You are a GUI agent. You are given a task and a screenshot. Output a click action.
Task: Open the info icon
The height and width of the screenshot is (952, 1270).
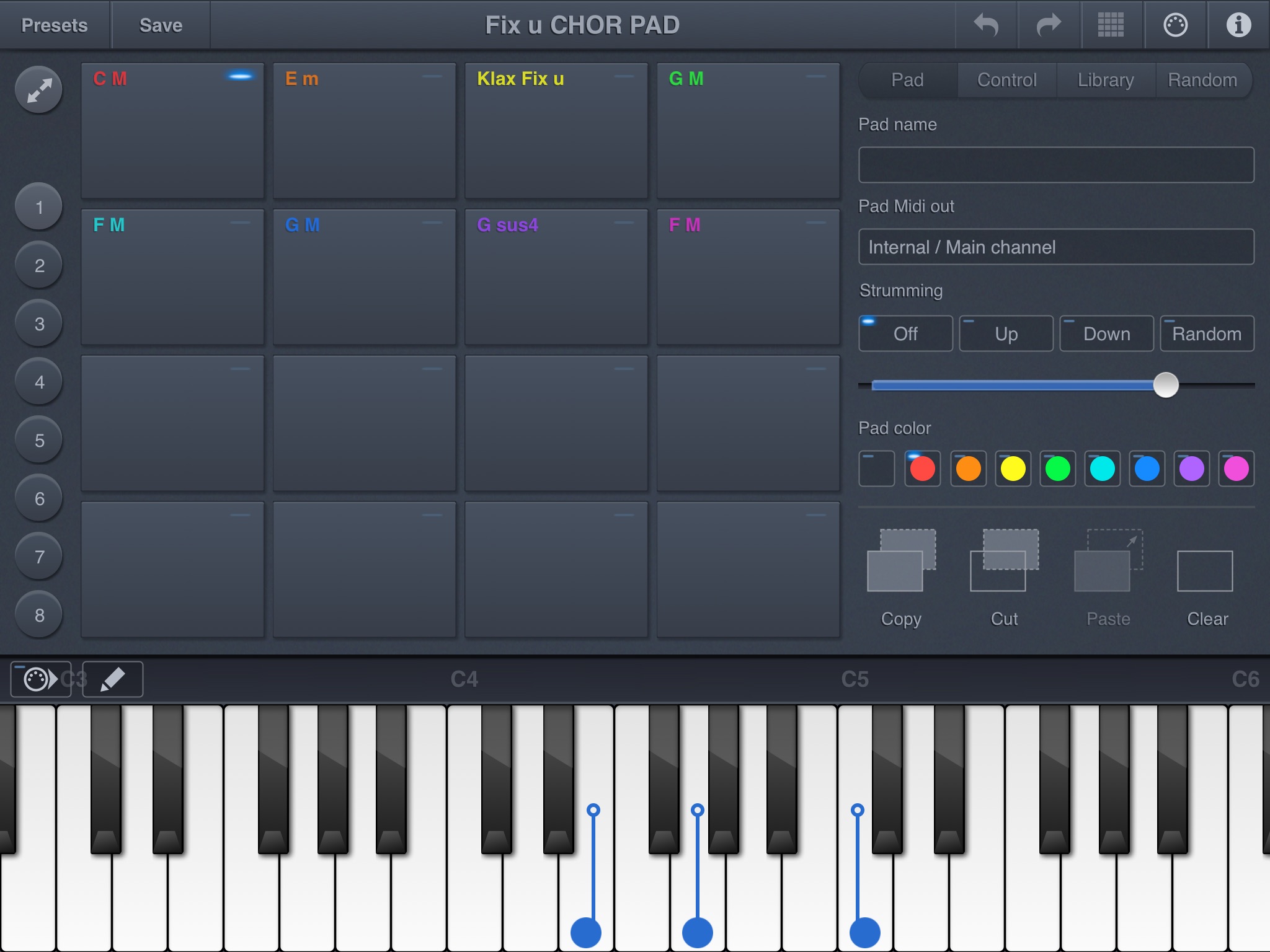pyautogui.click(x=1238, y=25)
